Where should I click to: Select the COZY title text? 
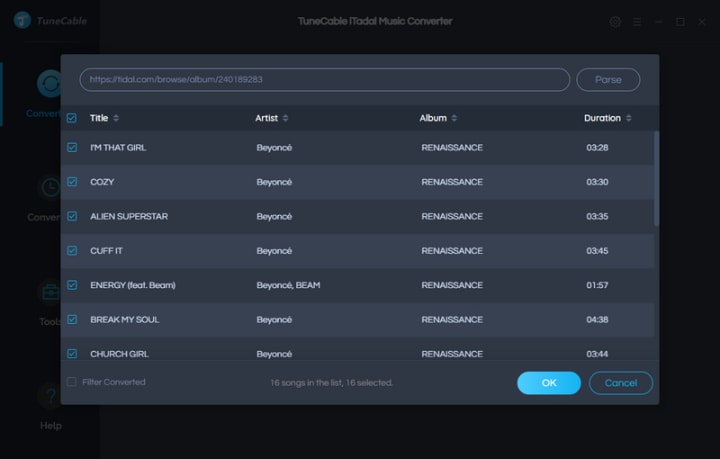click(102, 182)
